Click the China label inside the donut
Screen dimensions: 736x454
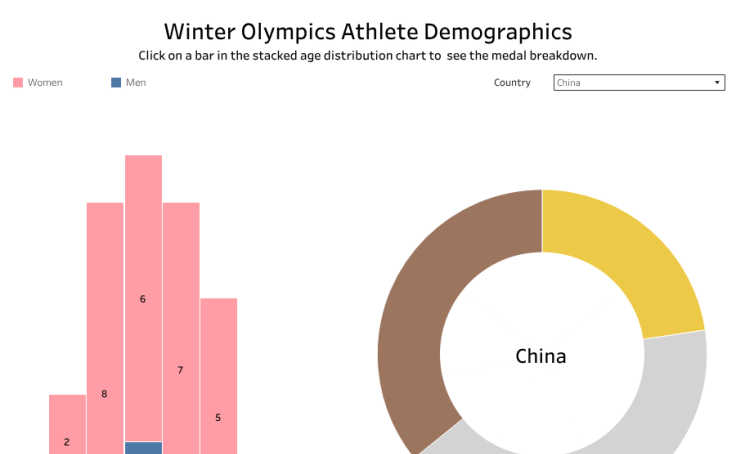point(541,356)
